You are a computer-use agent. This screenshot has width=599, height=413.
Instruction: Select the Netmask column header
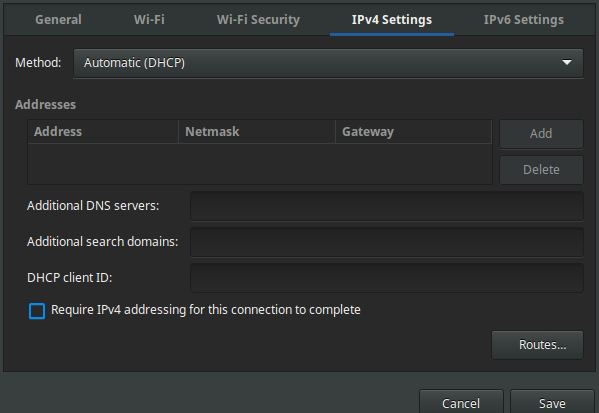coord(257,132)
